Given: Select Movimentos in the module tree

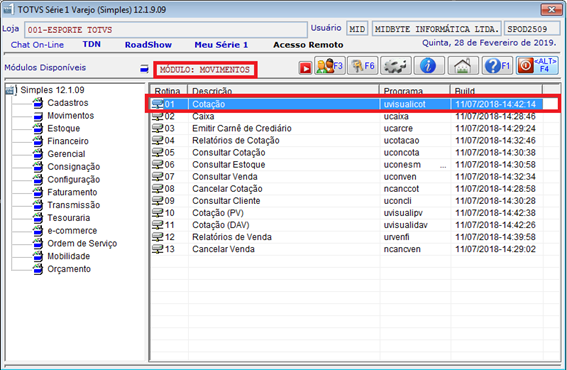Looking at the screenshot, I should [x=71, y=116].
